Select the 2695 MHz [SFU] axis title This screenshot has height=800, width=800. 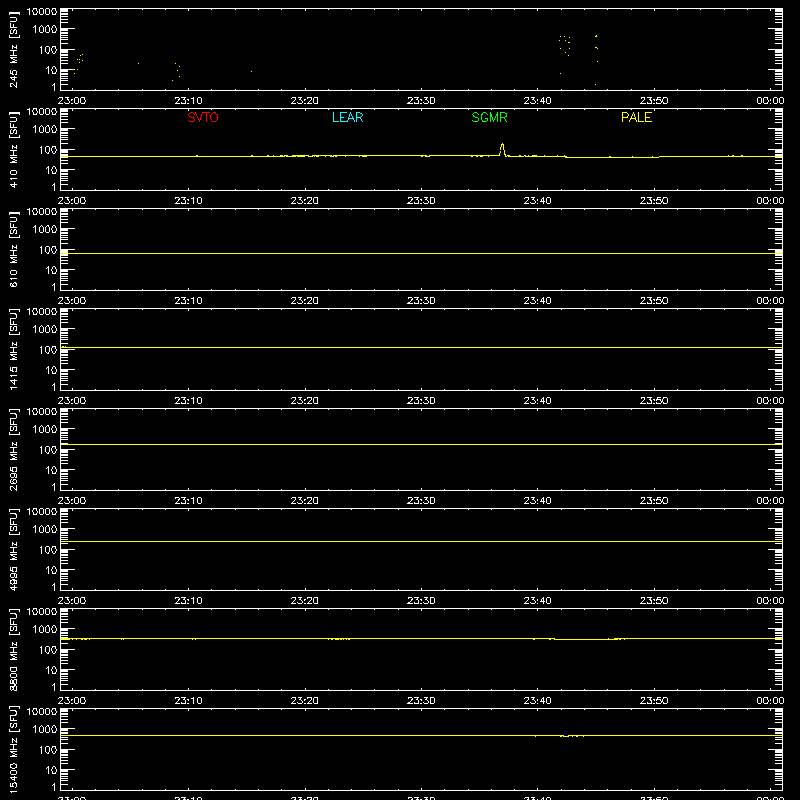pyautogui.click(x=14, y=449)
